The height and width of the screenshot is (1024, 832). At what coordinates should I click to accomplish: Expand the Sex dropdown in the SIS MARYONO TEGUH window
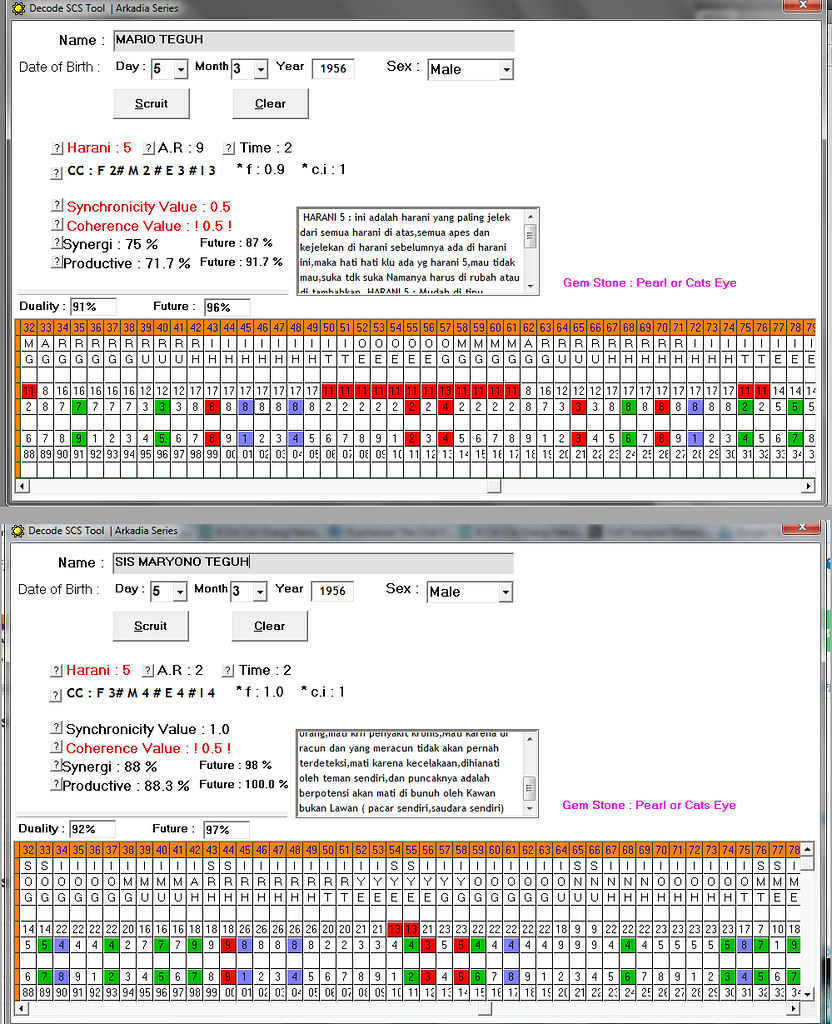click(x=505, y=592)
